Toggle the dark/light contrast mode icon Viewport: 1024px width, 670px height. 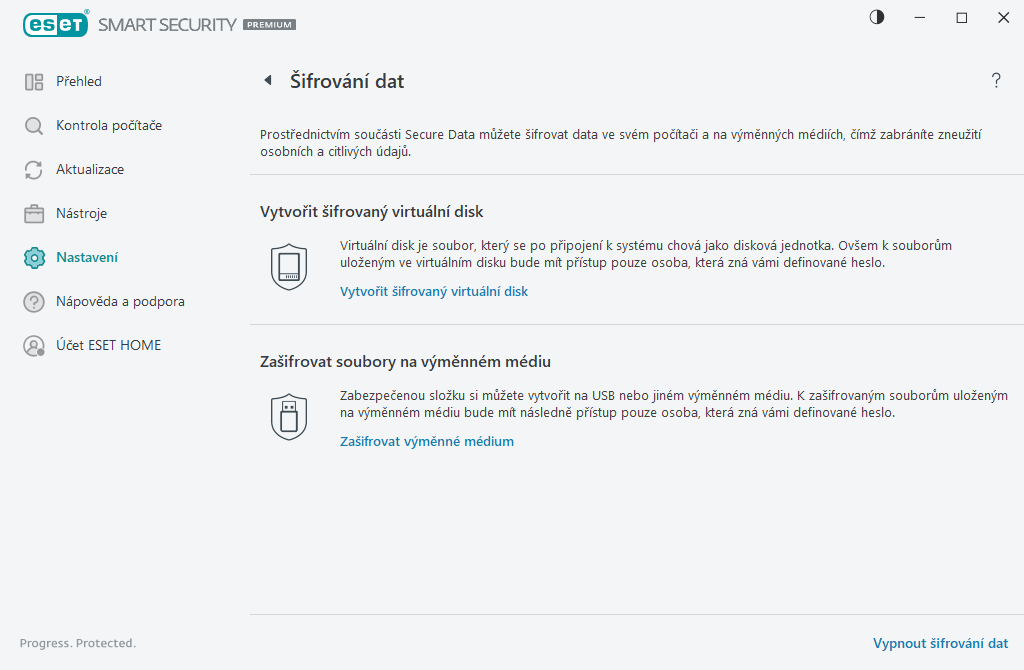tap(877, 17)
